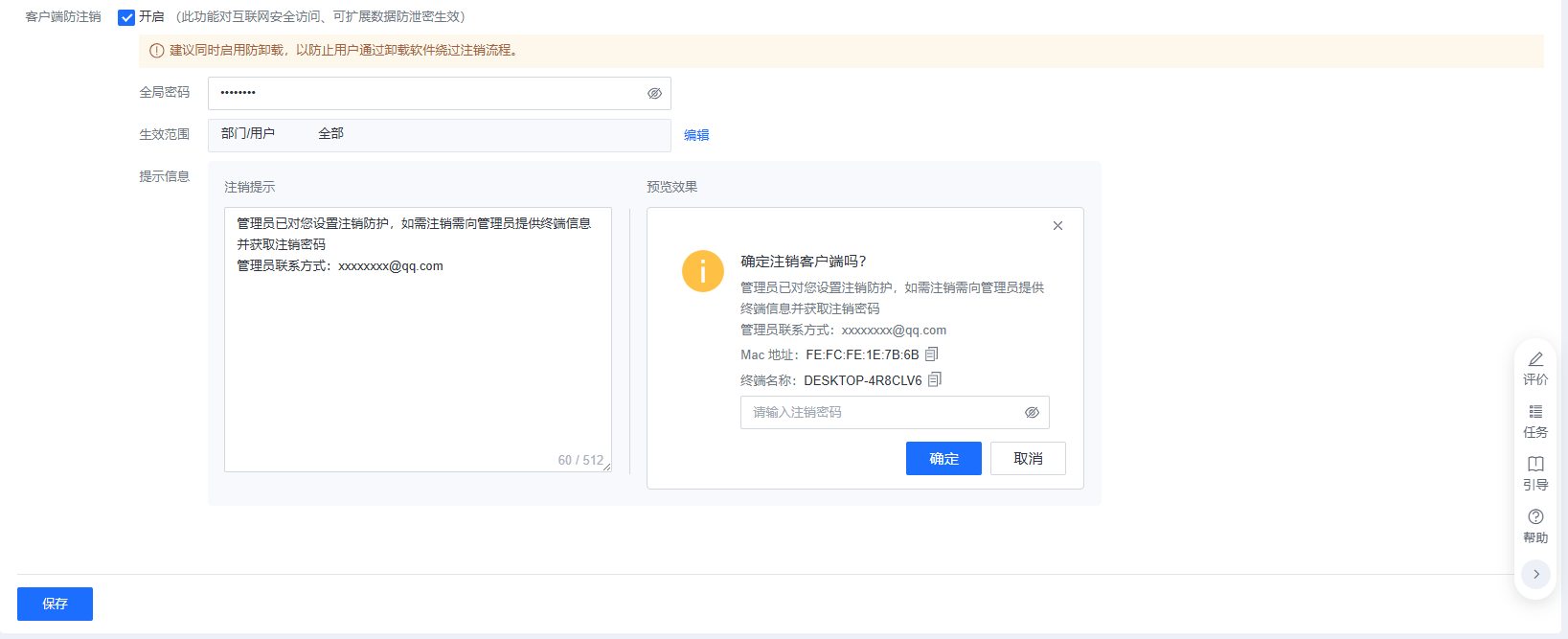Open the 引导 guide book icon
The height and width of the screenshot is (639, 1568).
1535,465
